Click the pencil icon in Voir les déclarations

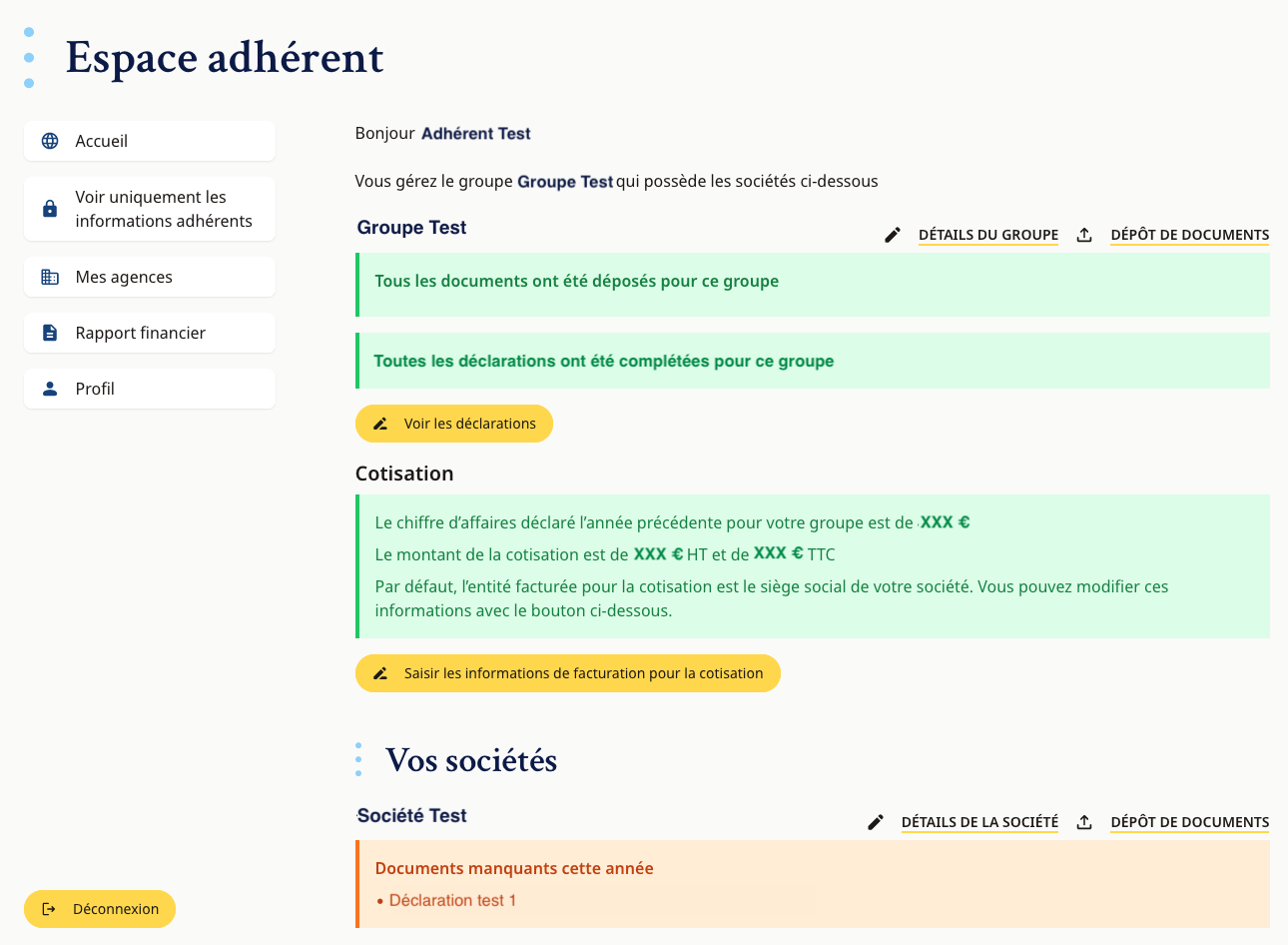pyautogui.click(x=379, y=423)
